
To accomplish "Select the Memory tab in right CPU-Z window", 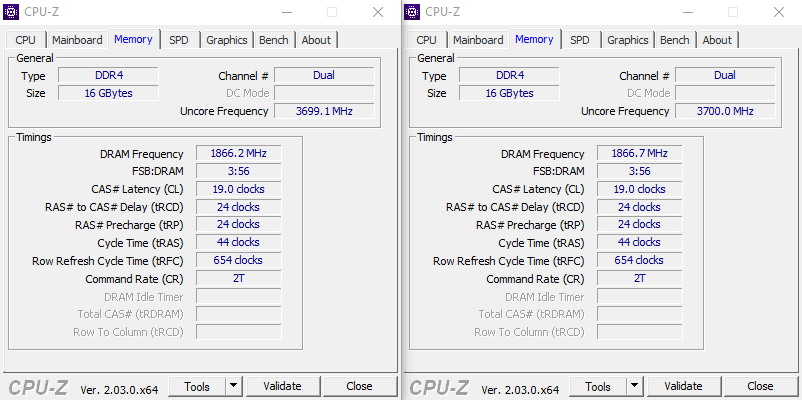I will pyautogui.click(x=534, y=39).
